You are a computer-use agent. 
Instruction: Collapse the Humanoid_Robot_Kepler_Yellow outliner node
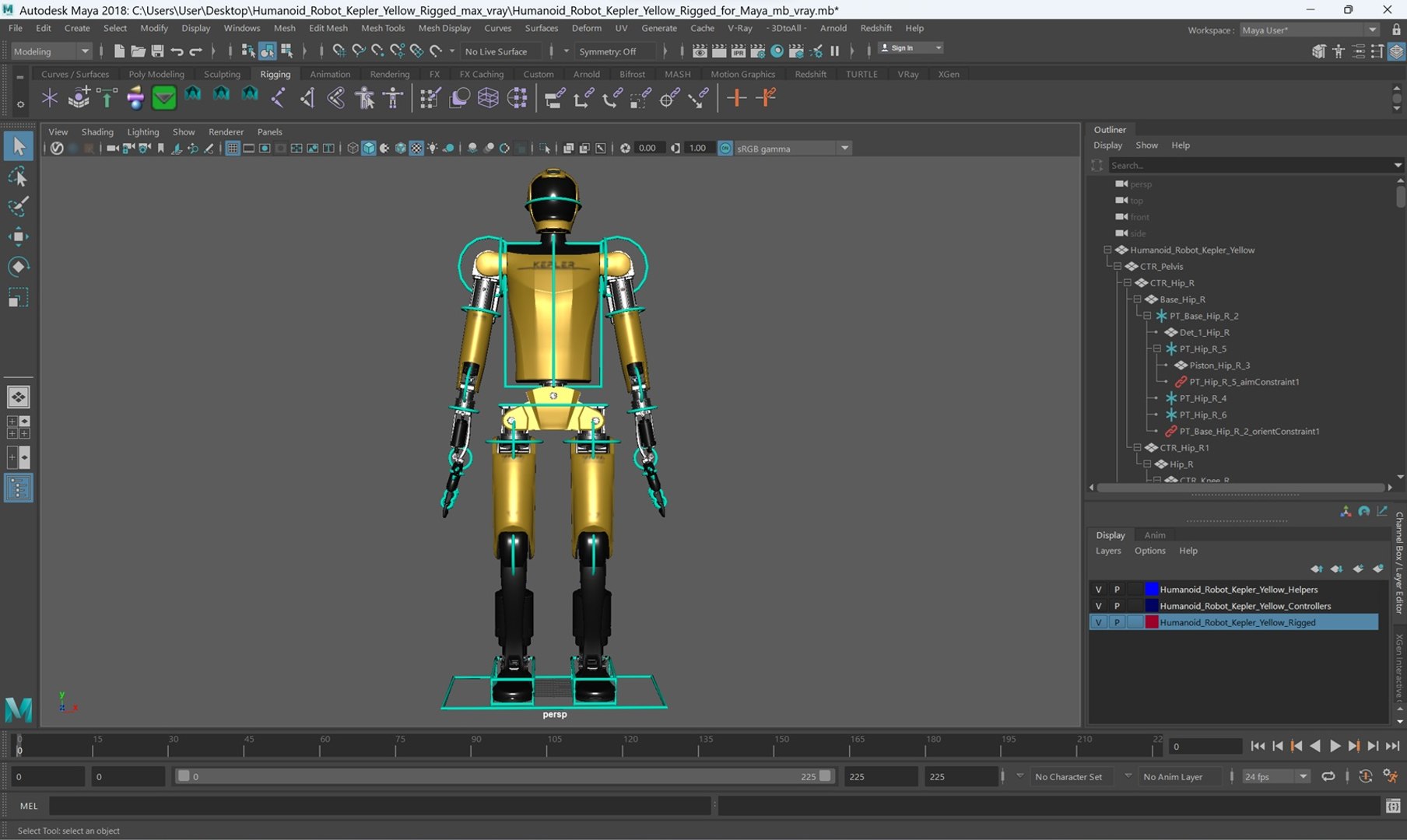[x=1107, y=250]
